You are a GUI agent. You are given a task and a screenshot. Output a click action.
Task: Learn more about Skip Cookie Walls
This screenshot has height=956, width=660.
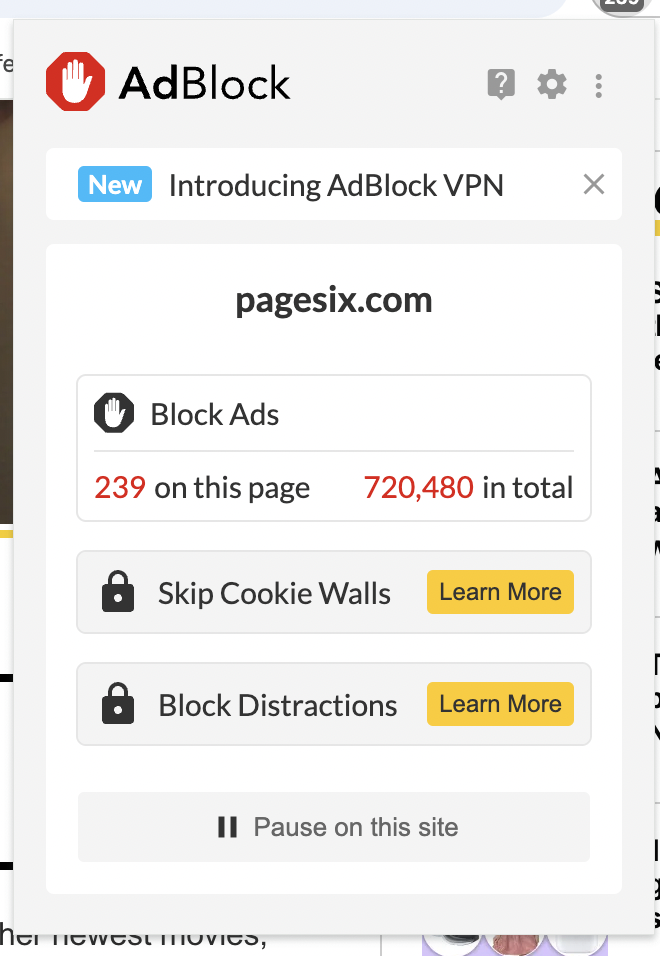tap(500, 592)
